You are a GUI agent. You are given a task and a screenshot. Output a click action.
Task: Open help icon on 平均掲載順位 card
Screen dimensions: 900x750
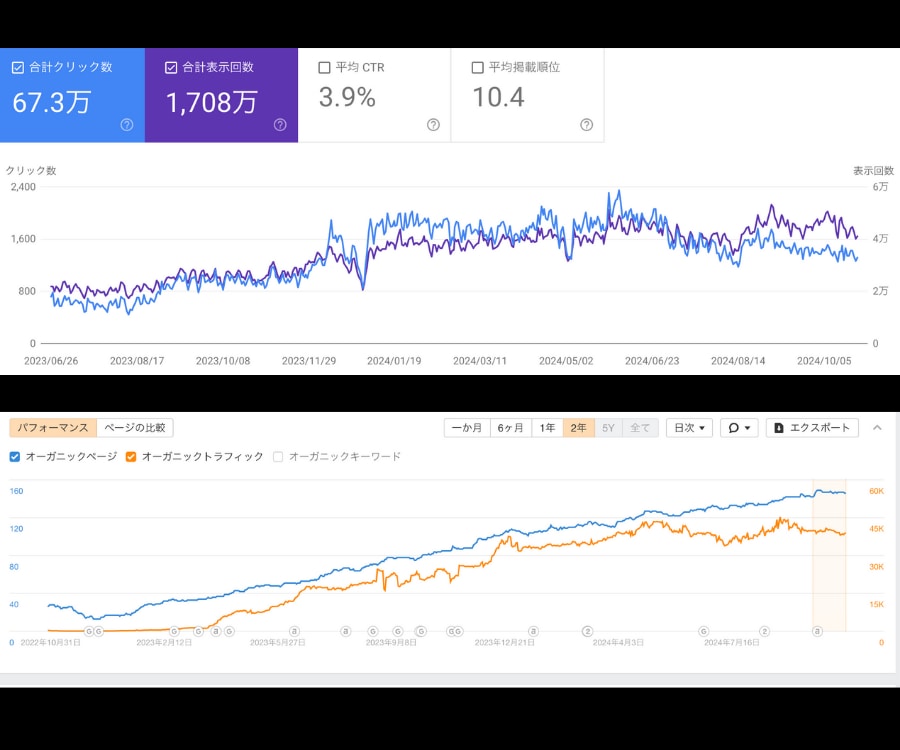[586, 125]
